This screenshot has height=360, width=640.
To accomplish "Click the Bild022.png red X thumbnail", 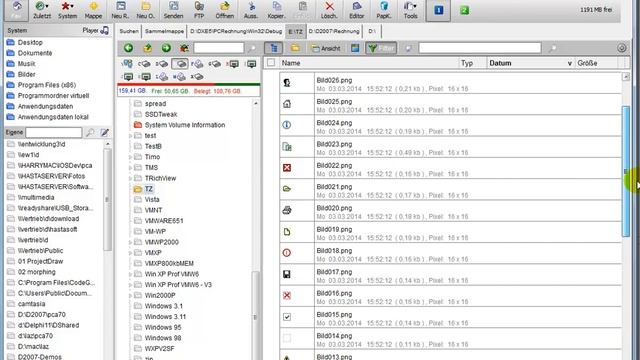I will [x=287, y=168].
